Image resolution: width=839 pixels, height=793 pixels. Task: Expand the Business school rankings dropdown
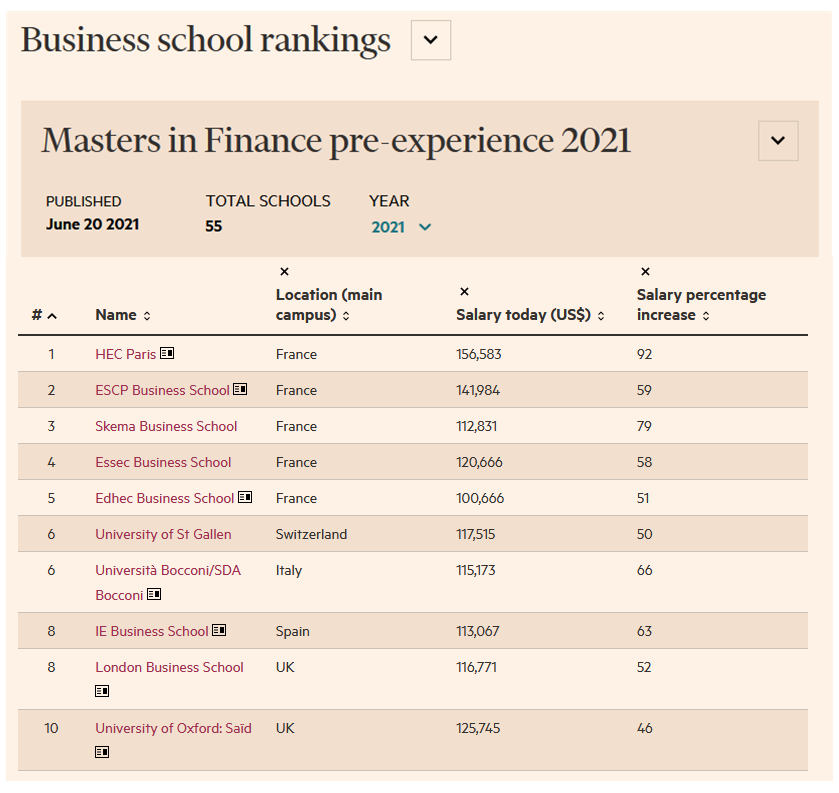[431, 40]
